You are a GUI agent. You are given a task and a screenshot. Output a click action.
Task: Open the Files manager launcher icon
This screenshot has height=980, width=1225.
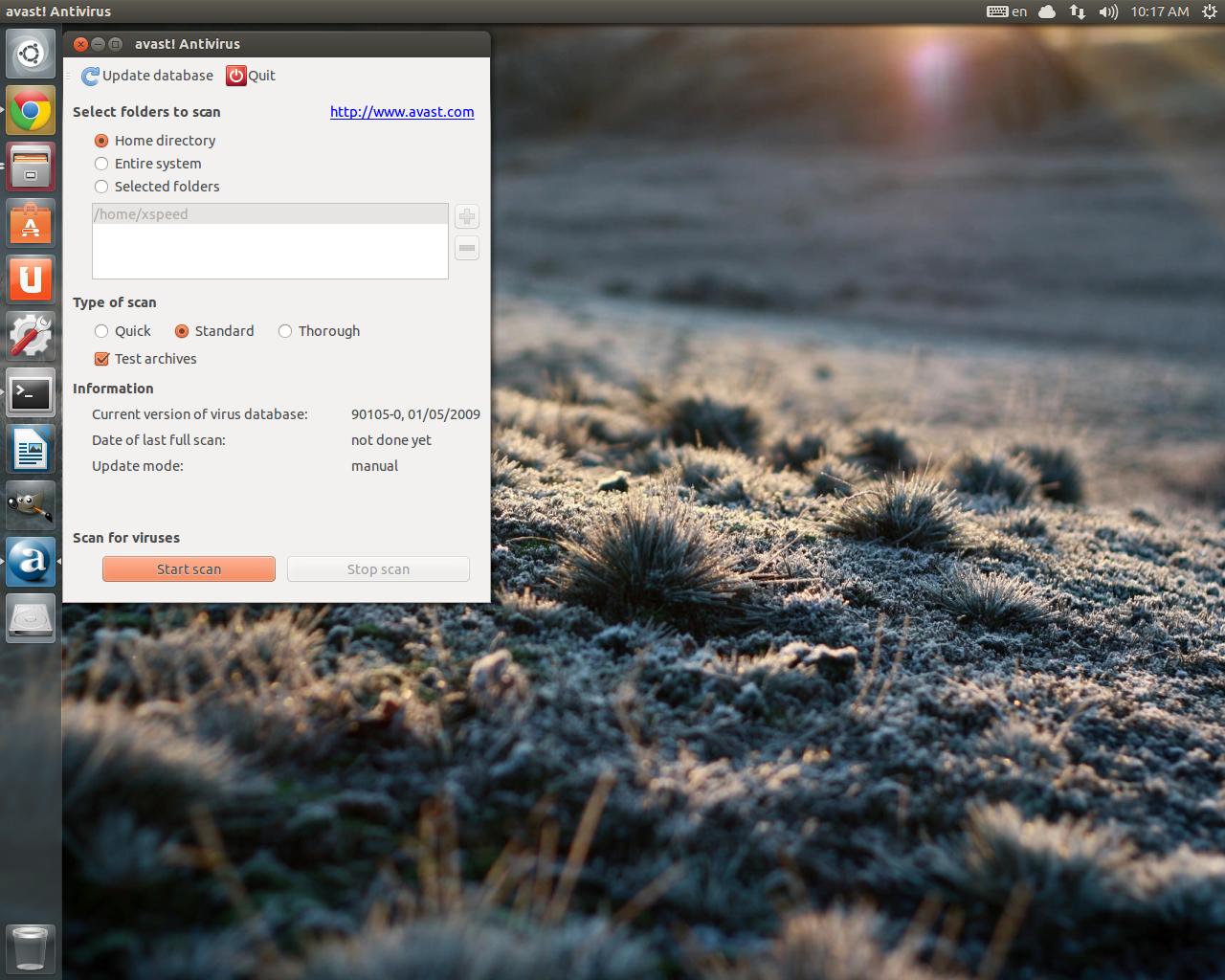coord(31,167)
